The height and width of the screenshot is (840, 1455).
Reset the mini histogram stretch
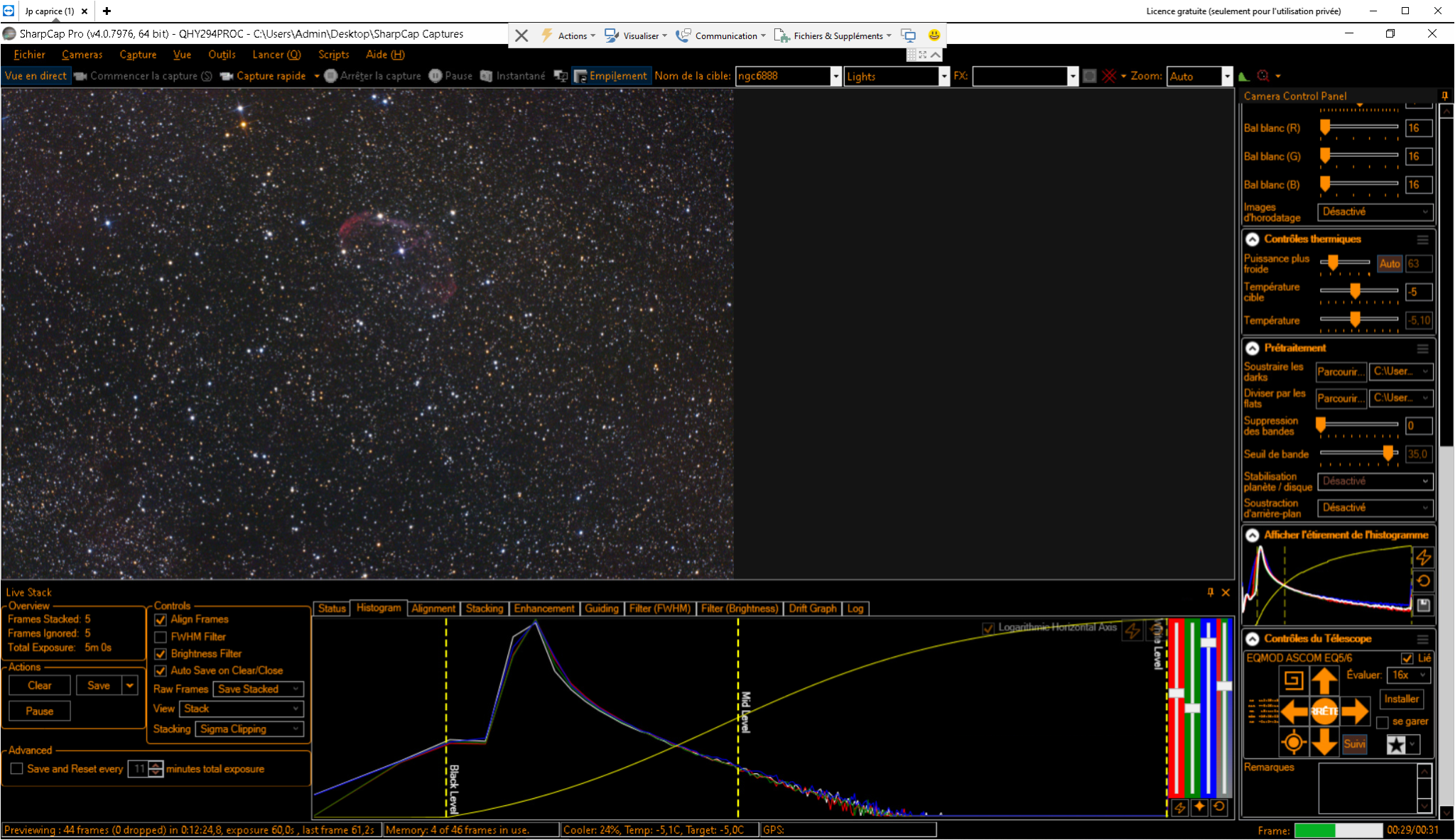tap(1423, 581)
